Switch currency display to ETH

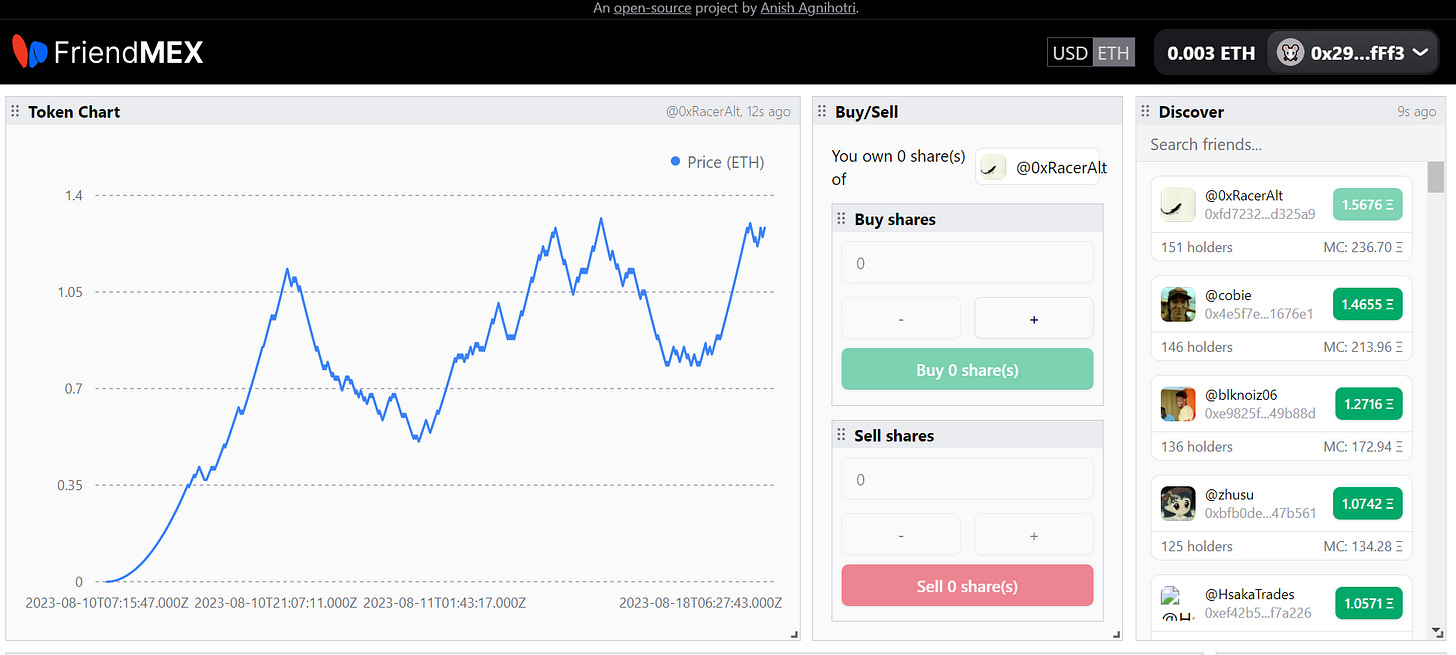click(1113, 53)
